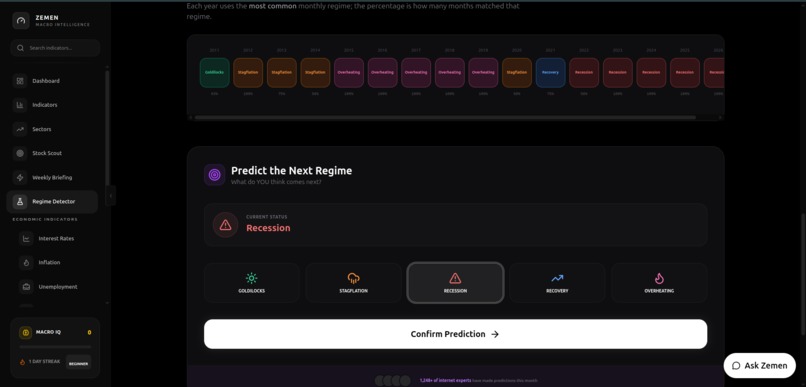The width and height of the screenshot is (806, 387).
Task: Click the '1 DAY STREAK' text
Action: 44,362
